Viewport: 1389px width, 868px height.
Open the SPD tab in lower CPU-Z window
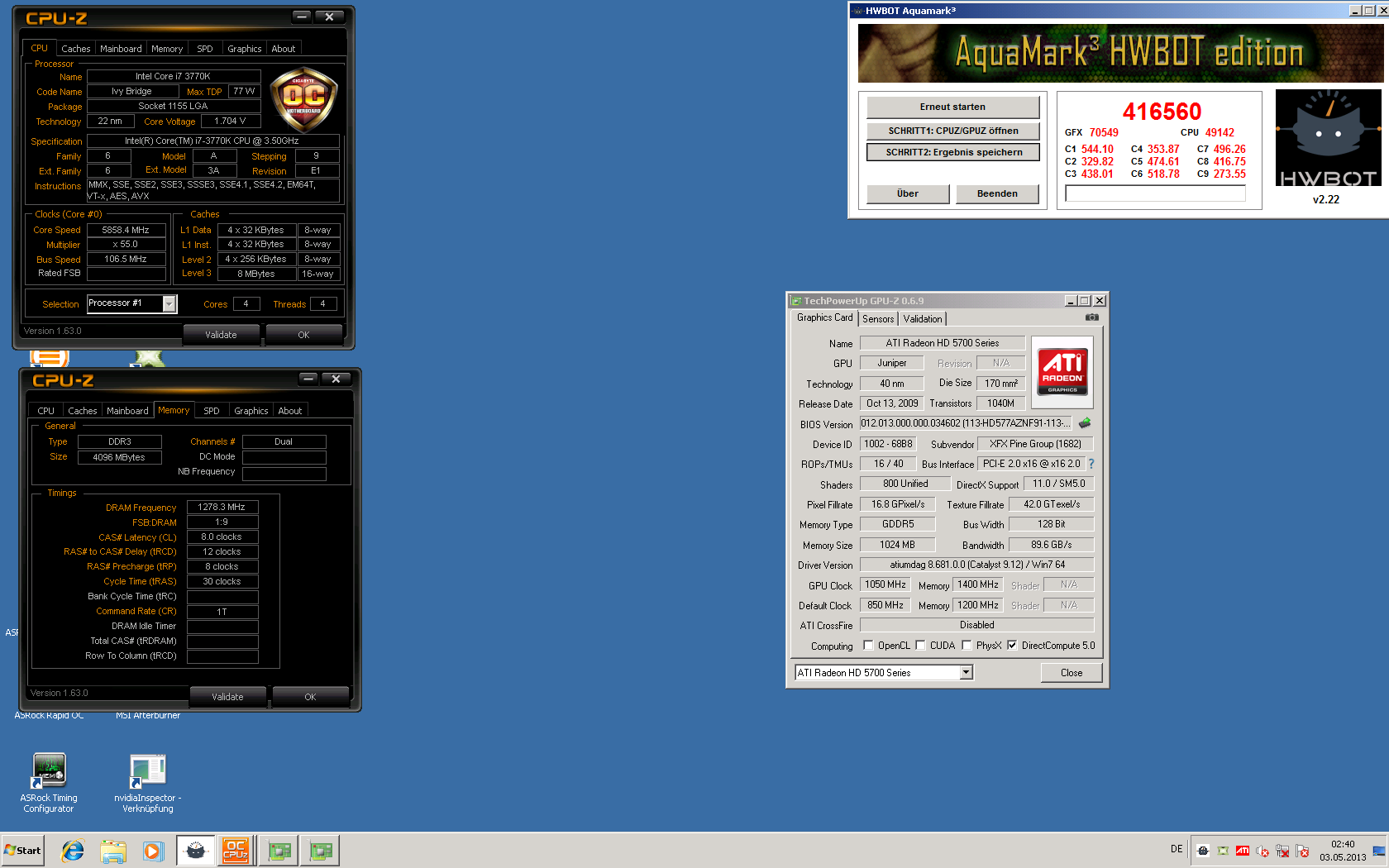(x=212, y=411)
